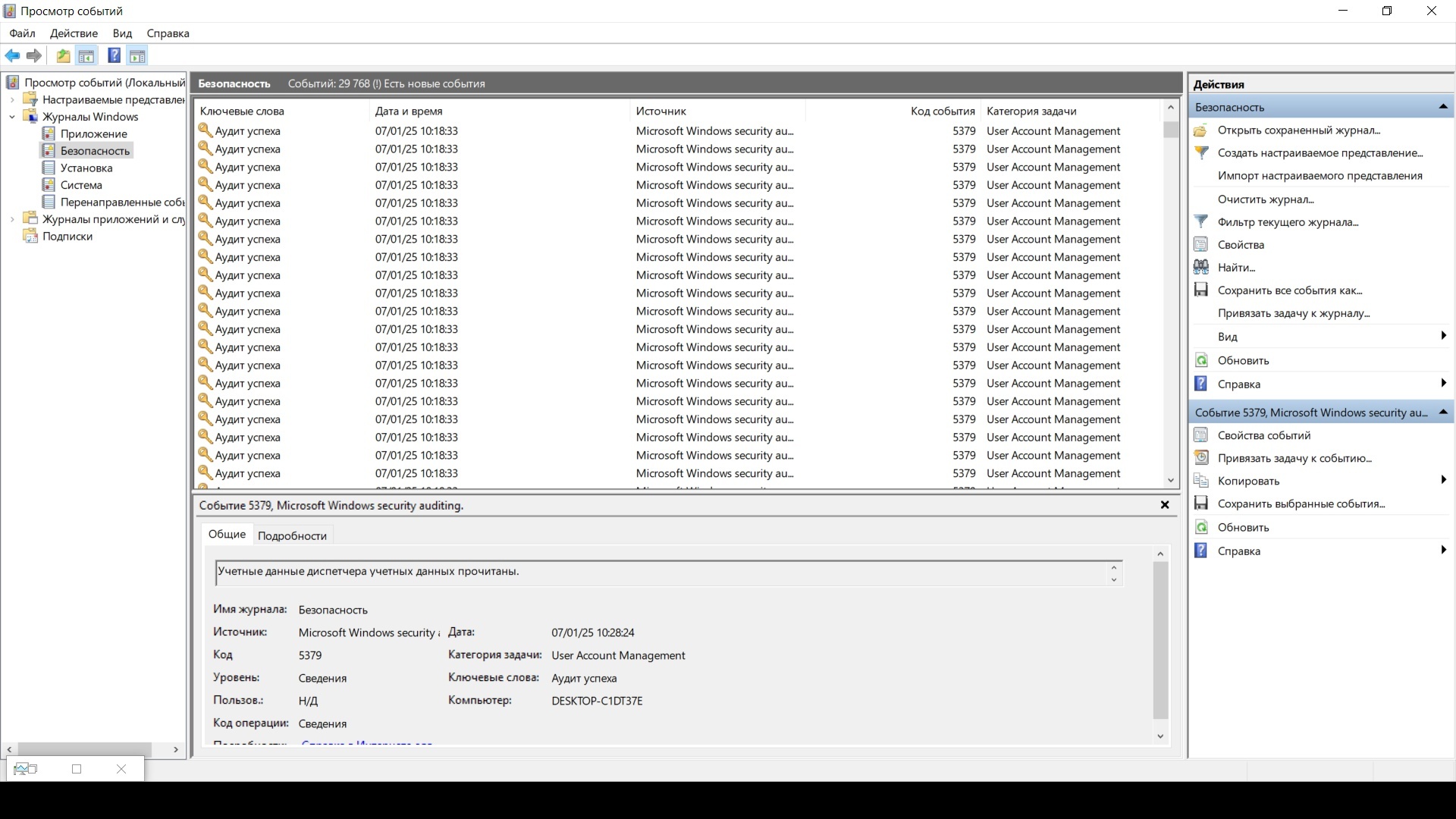
Task: Click the Копировать copy icon
Action: tap(1202, 480)
